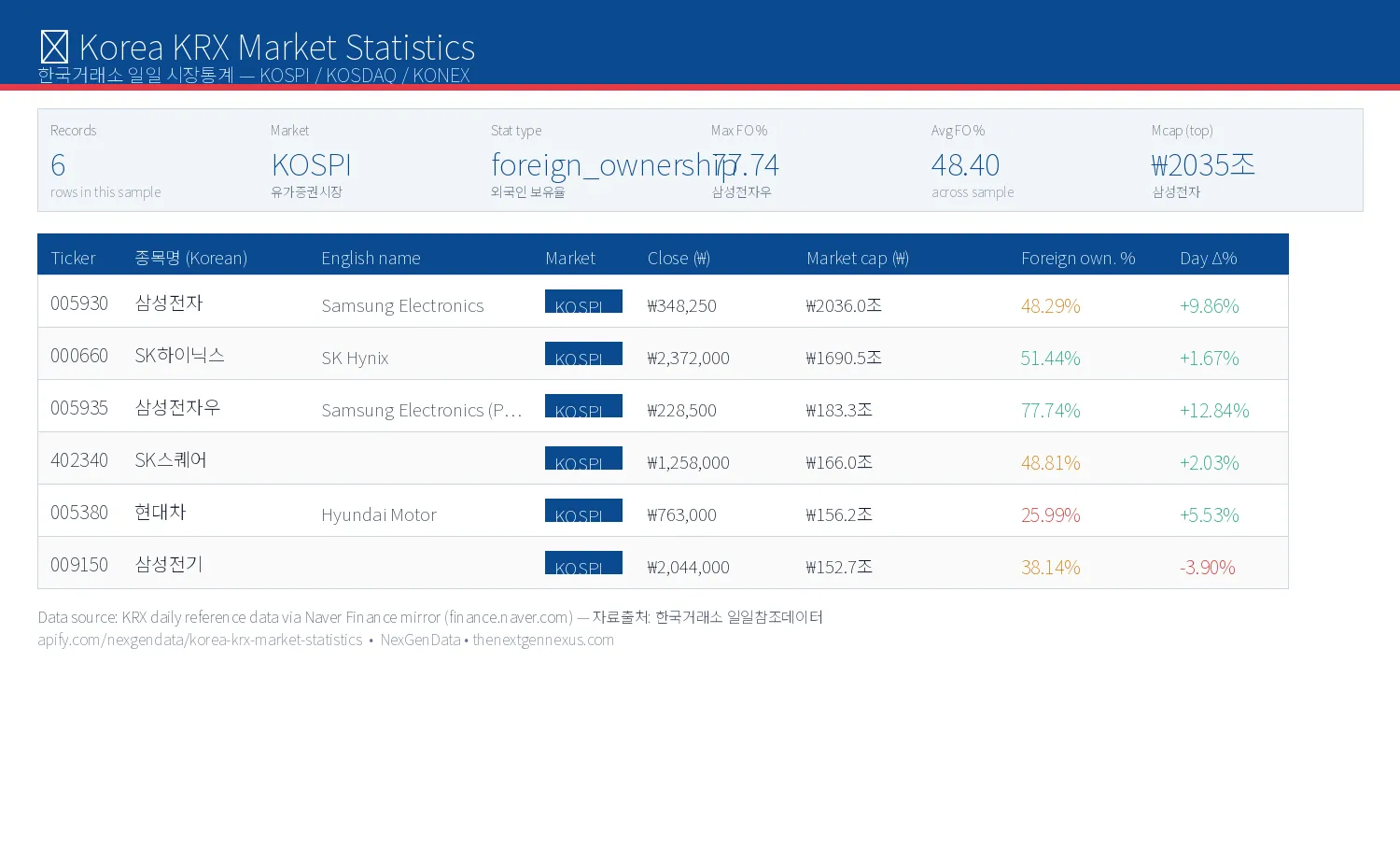Click the market cap ₩2036.0조
Screen dimensions: 1400x859
coord(844,306)
